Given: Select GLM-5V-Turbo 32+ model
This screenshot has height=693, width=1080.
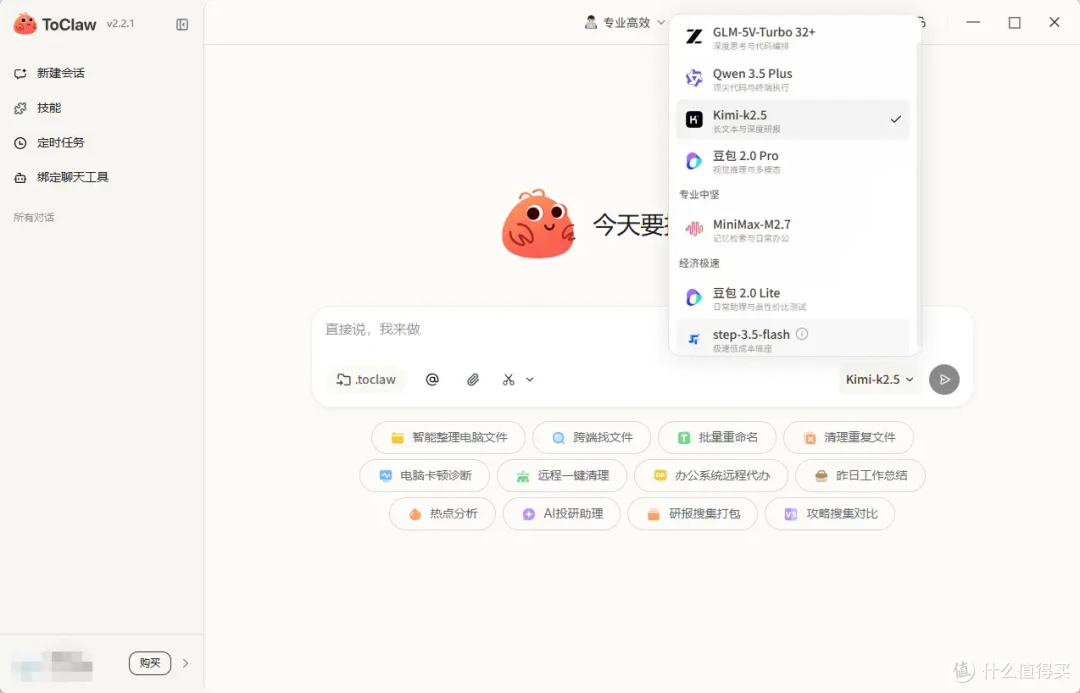Looking at the screenshot, I should 793,37.
